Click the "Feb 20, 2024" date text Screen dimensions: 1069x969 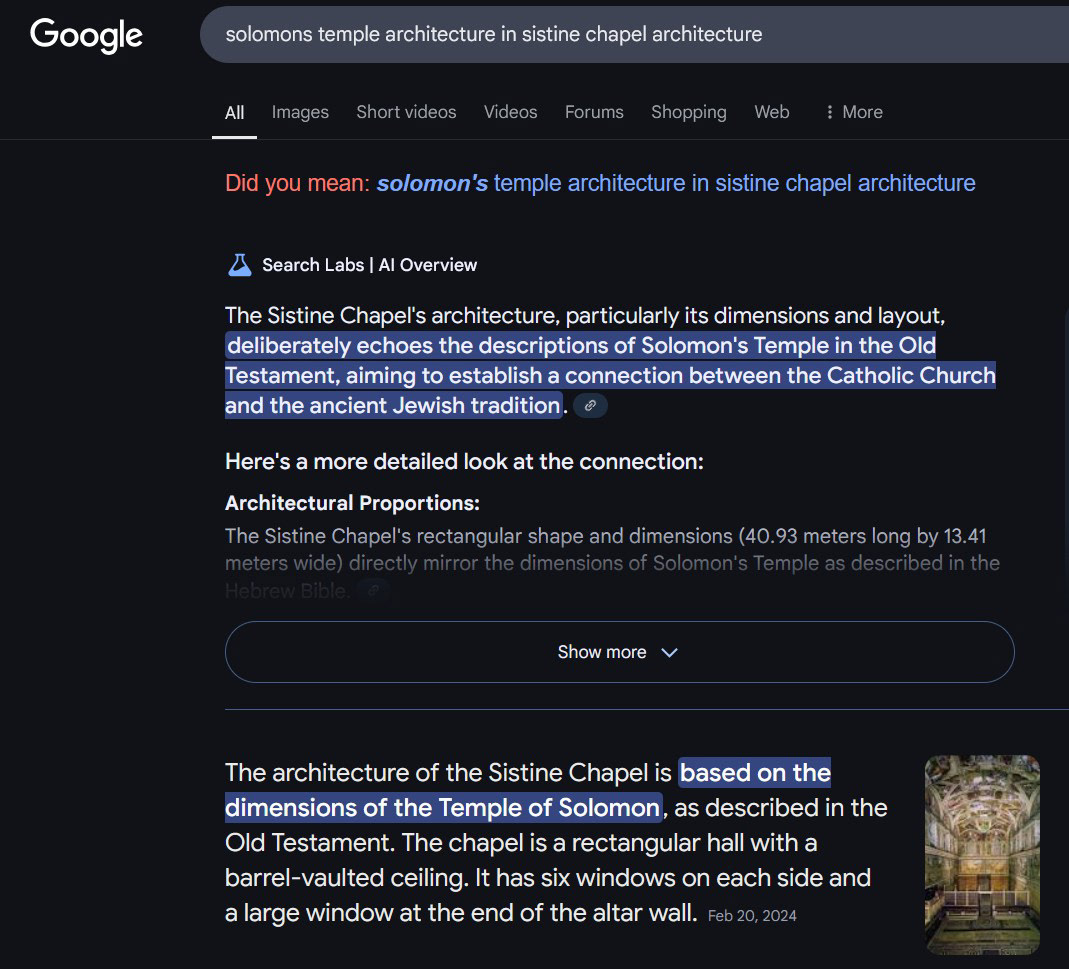752,916
